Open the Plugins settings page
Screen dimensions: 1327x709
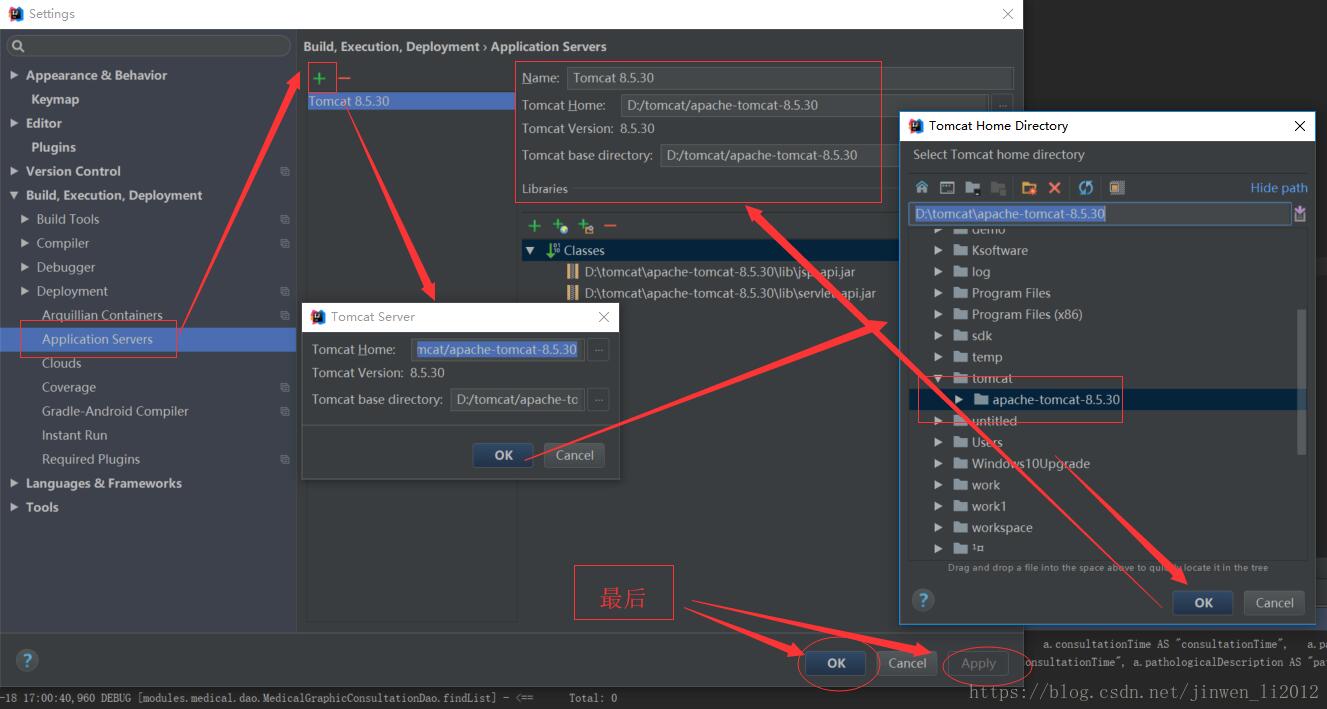click(x=53, y=147)
